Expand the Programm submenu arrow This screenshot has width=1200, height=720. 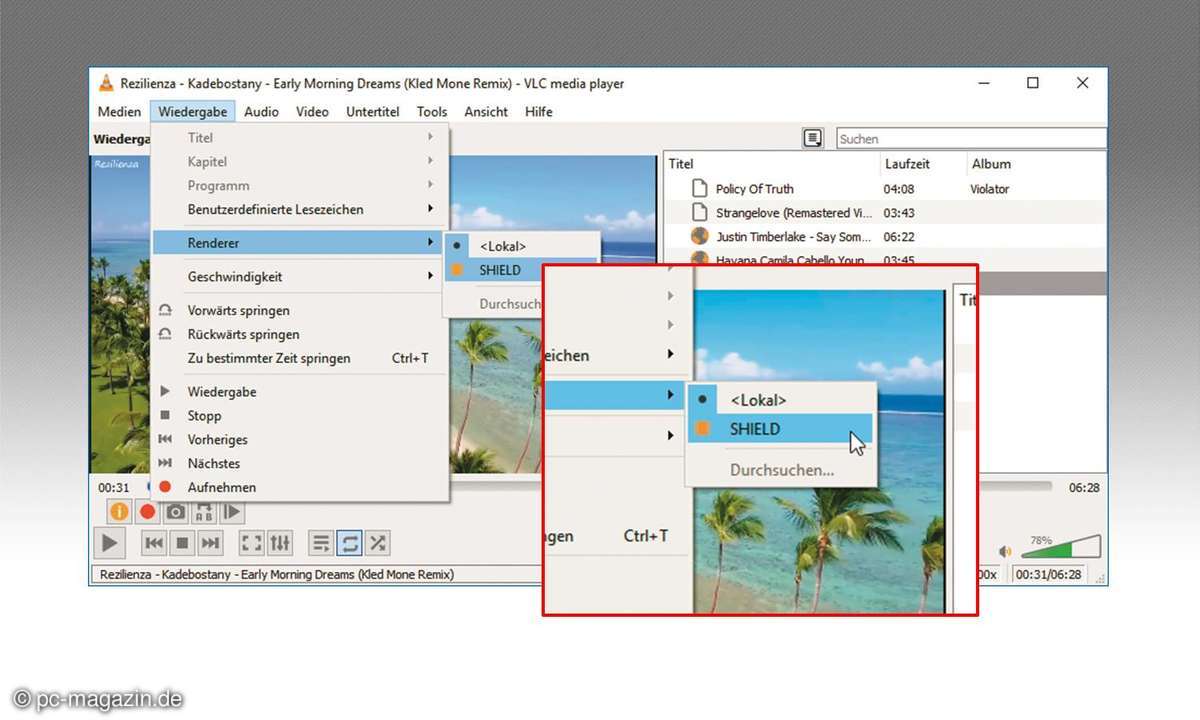pyautogui.click(x=431, y=185)
